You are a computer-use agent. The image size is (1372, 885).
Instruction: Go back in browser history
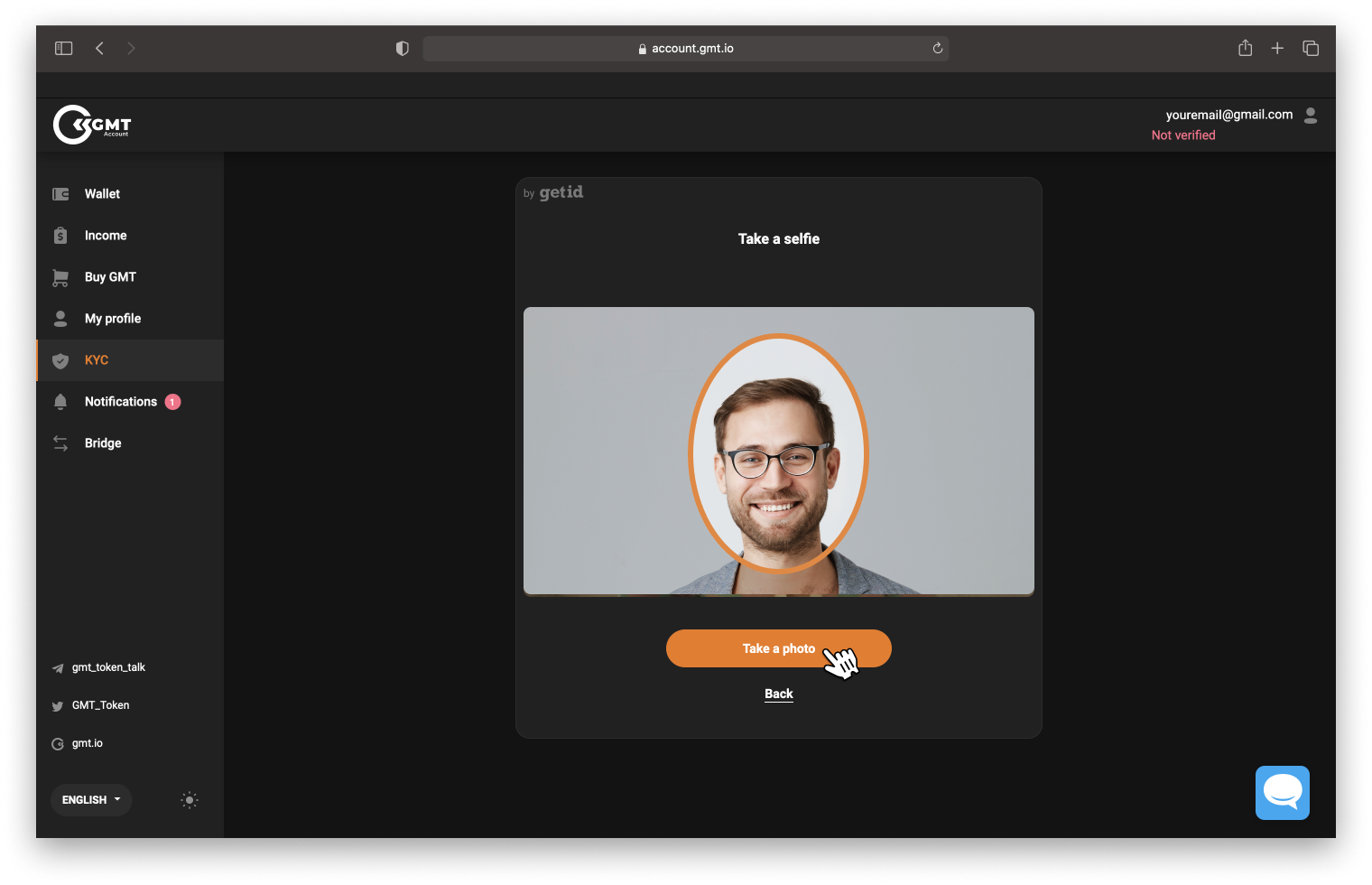point(100,49)
